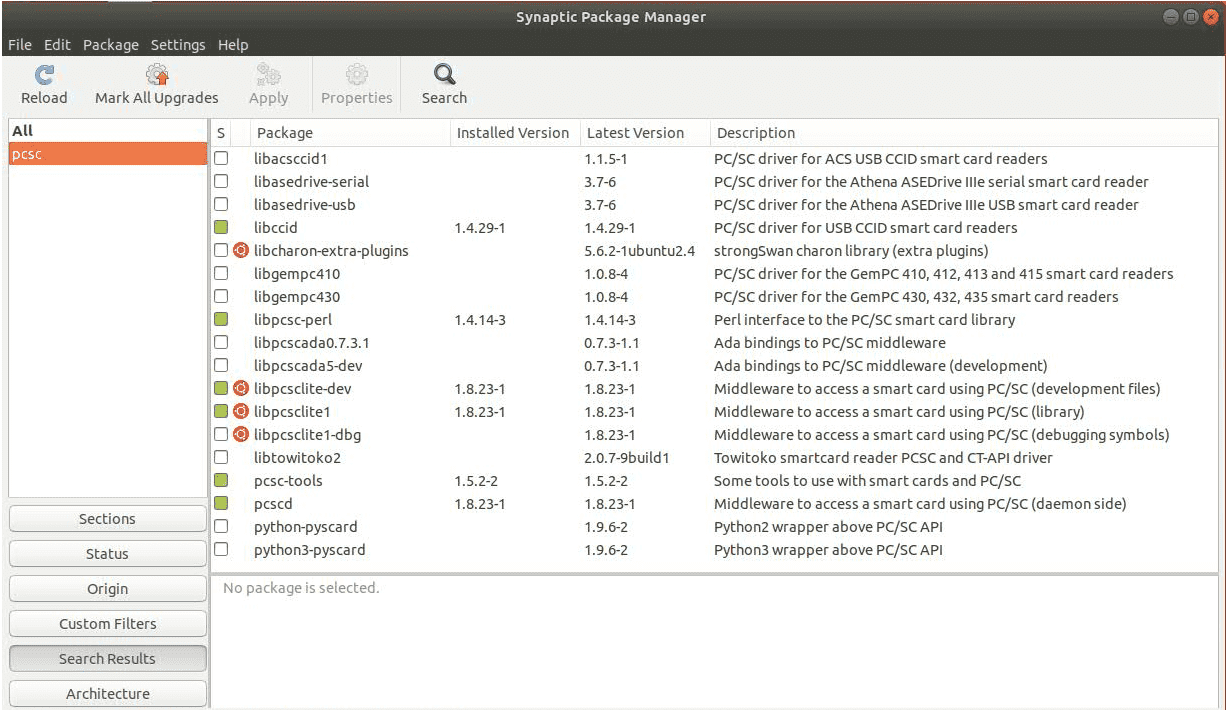Click Ubuntu support icon beside libpcsclite-dev
Screen dimensions: 1226x710
click(x=240, y=389)
